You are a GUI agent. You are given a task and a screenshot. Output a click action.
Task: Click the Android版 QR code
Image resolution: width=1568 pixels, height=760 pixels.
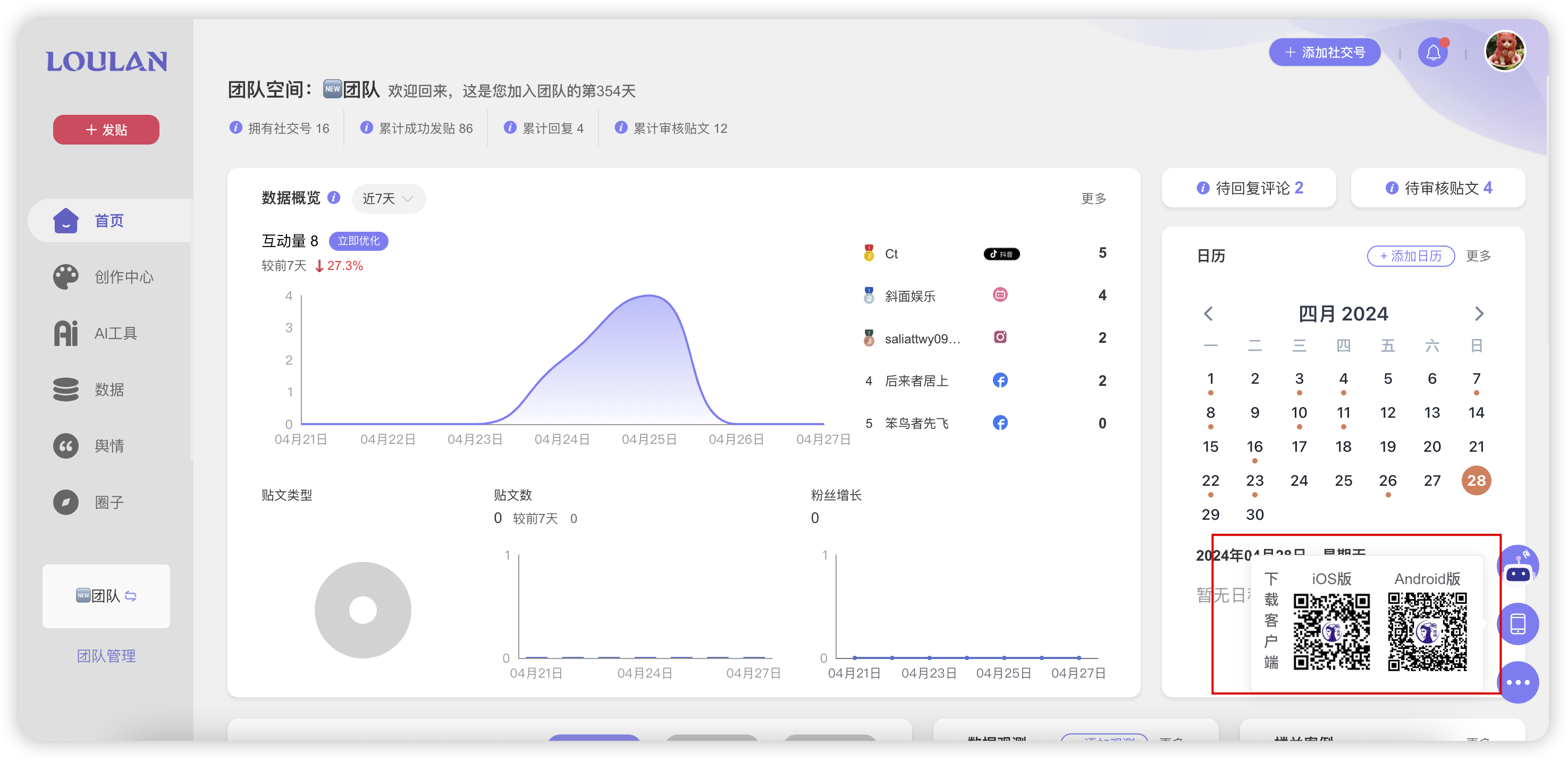coord(1427,632)
